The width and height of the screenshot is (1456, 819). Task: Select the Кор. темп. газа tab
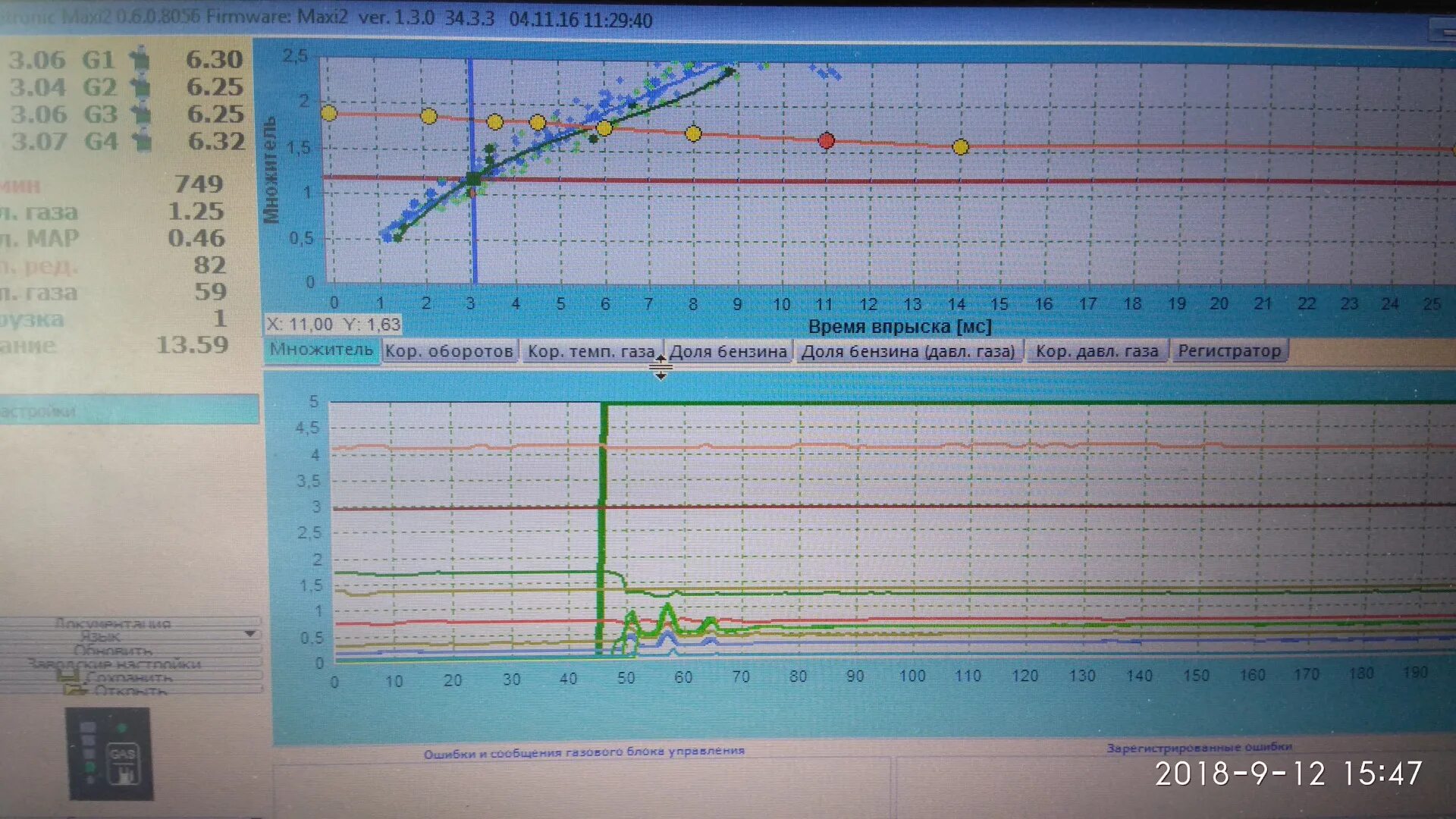pyautogui.click(x=590, y=351)
